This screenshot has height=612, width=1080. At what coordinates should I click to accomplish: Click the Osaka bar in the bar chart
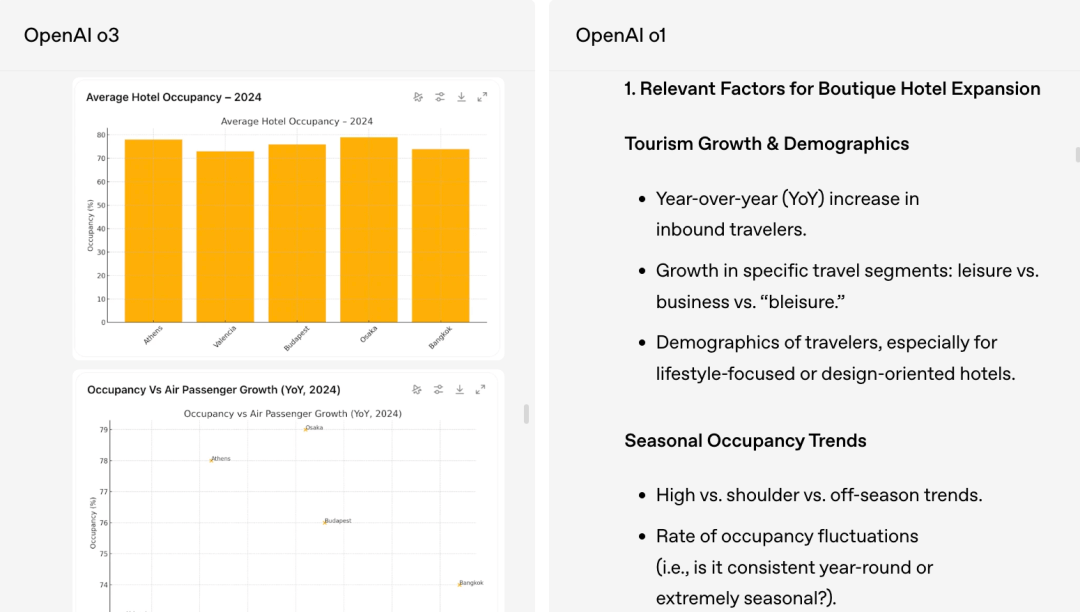pos(369,230)
